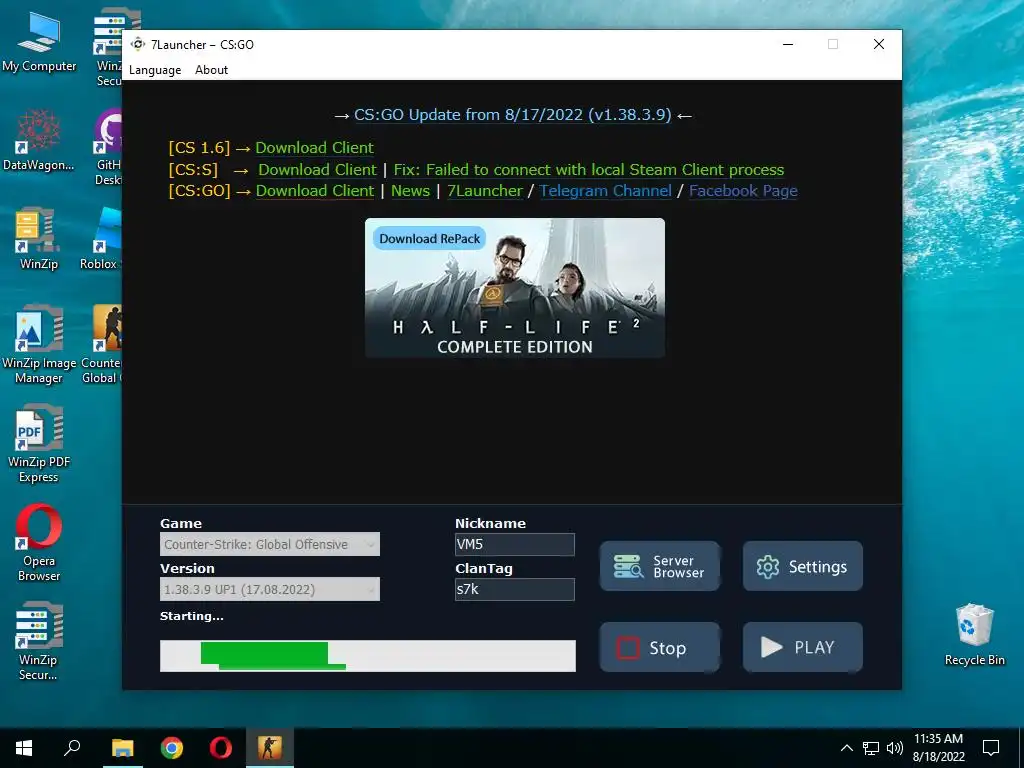Select the Roblox desktop shortcut

point(101,240)
